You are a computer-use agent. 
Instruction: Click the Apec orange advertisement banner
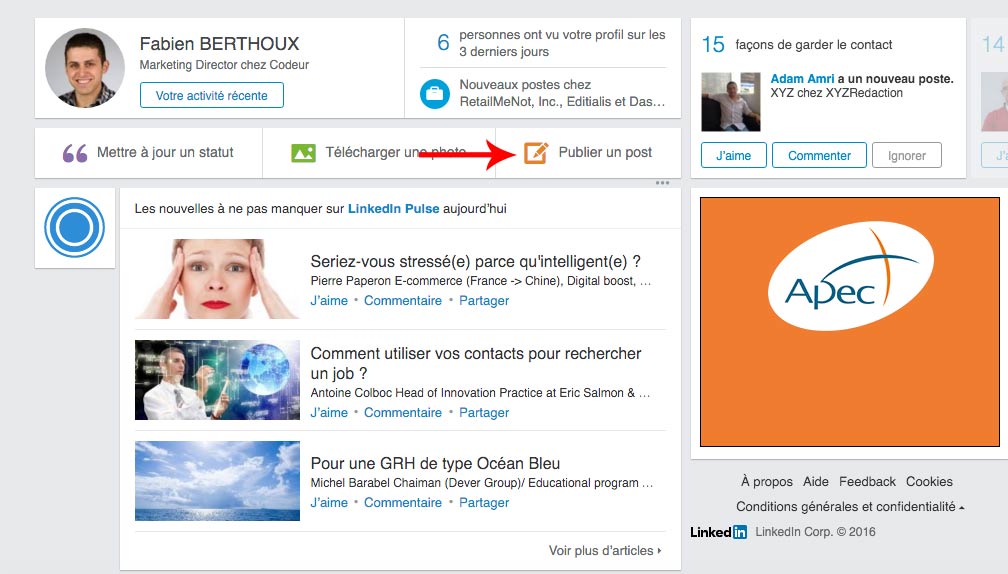pos(850,322)
